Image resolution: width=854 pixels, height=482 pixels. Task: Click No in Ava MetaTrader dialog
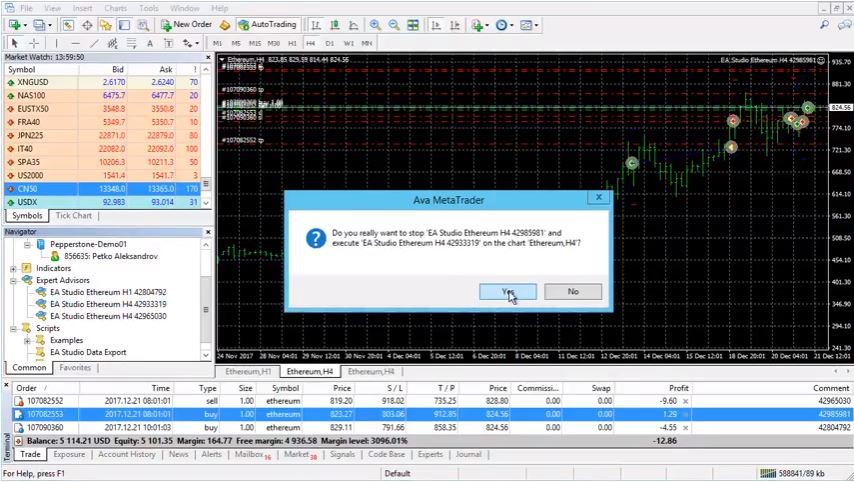tap(573, 291)
